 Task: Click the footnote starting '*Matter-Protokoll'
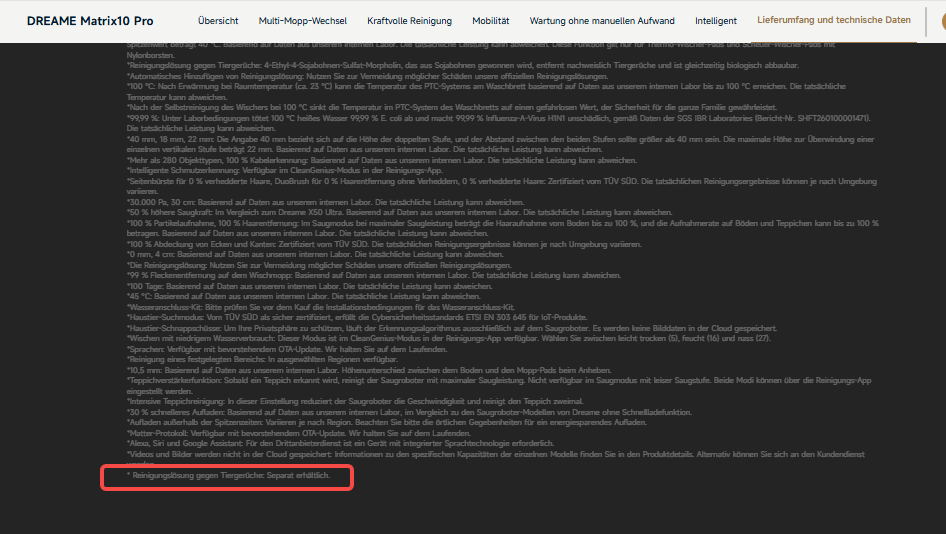click(x=299, y=433)
